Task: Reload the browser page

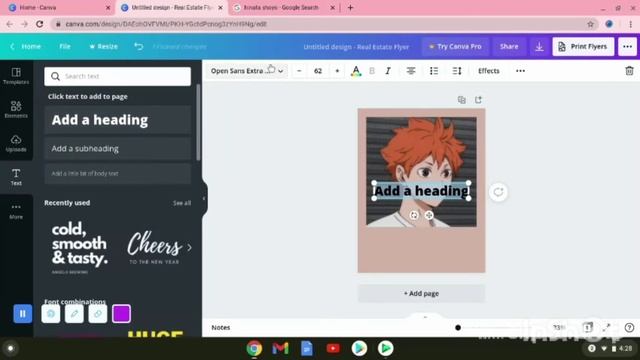Action: (x=40, y=24)
